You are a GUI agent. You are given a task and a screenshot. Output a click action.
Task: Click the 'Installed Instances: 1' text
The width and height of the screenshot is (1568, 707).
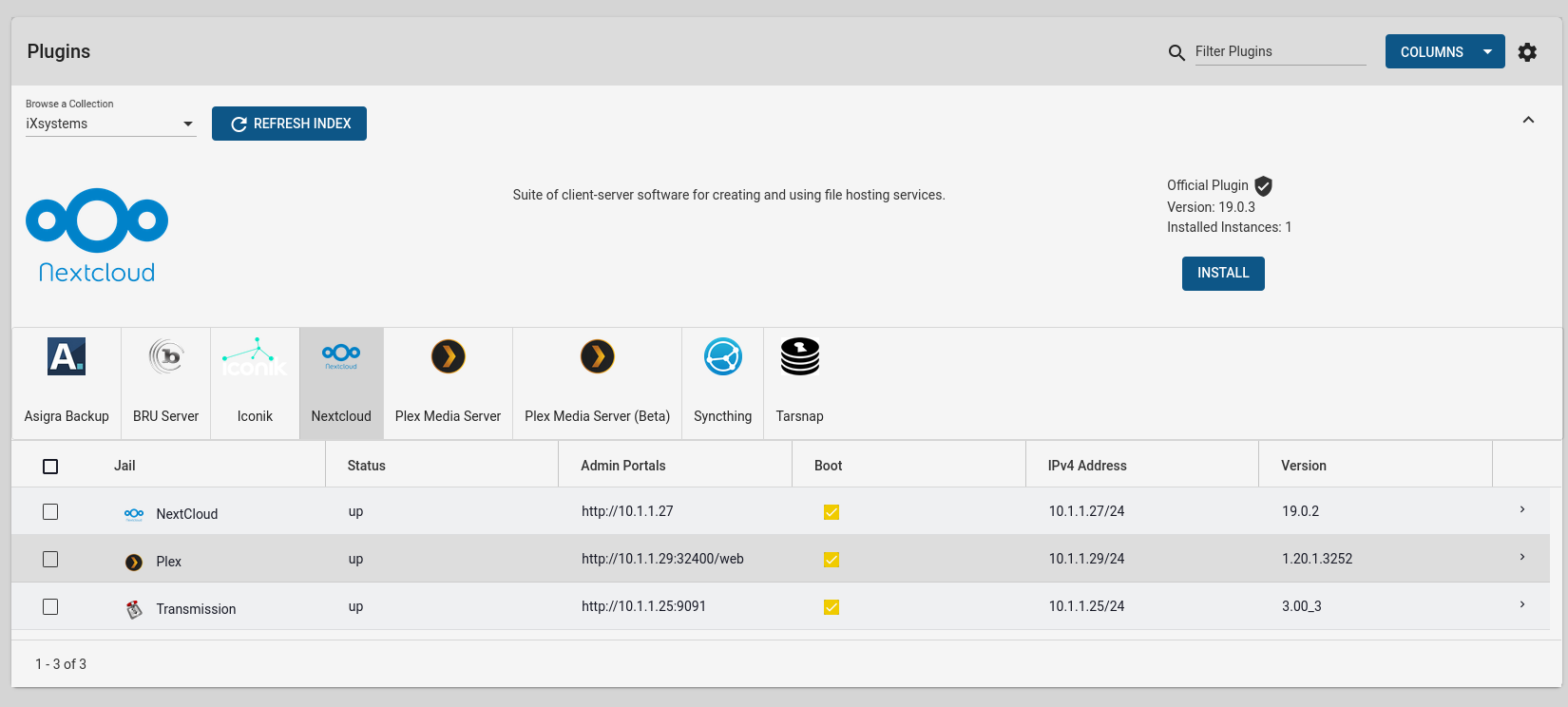[1230, 227]
